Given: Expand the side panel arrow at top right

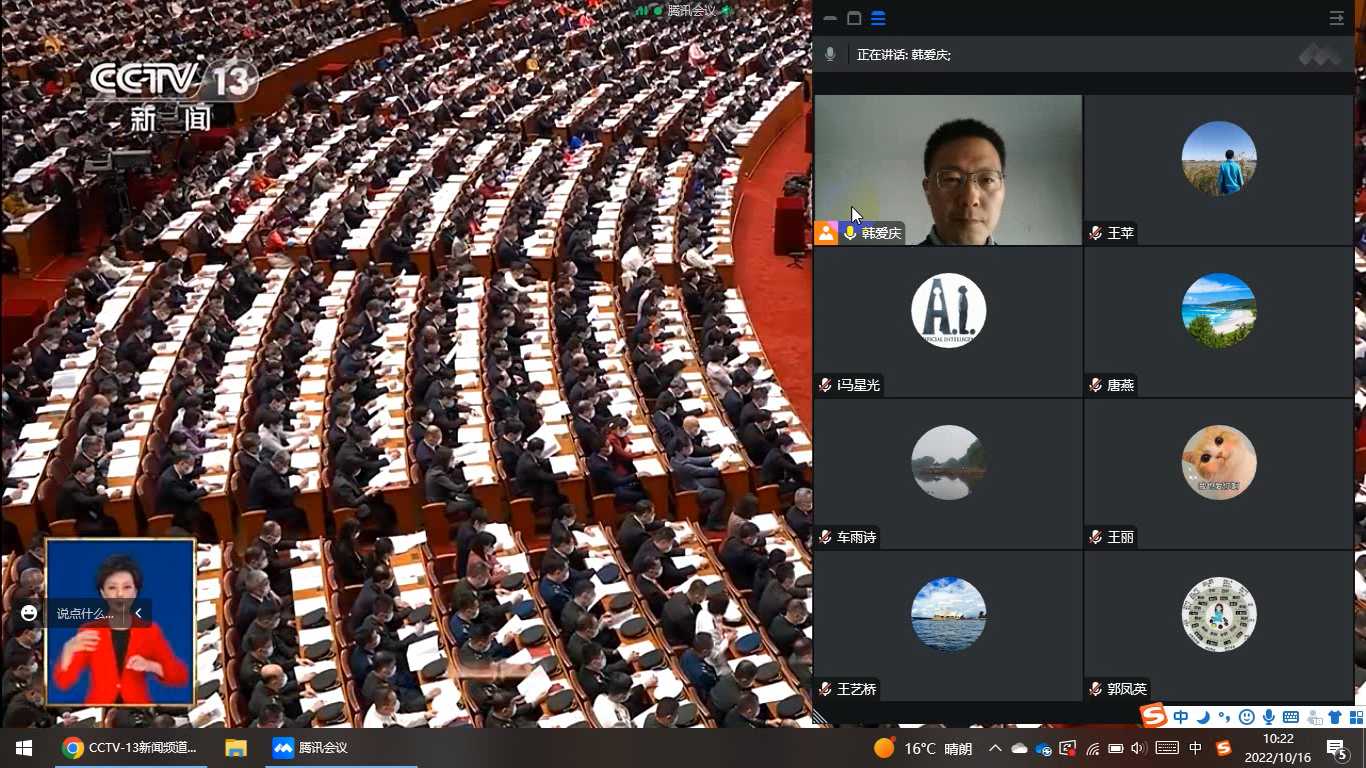Looking at the screenshot, I should click(1336, 18).
